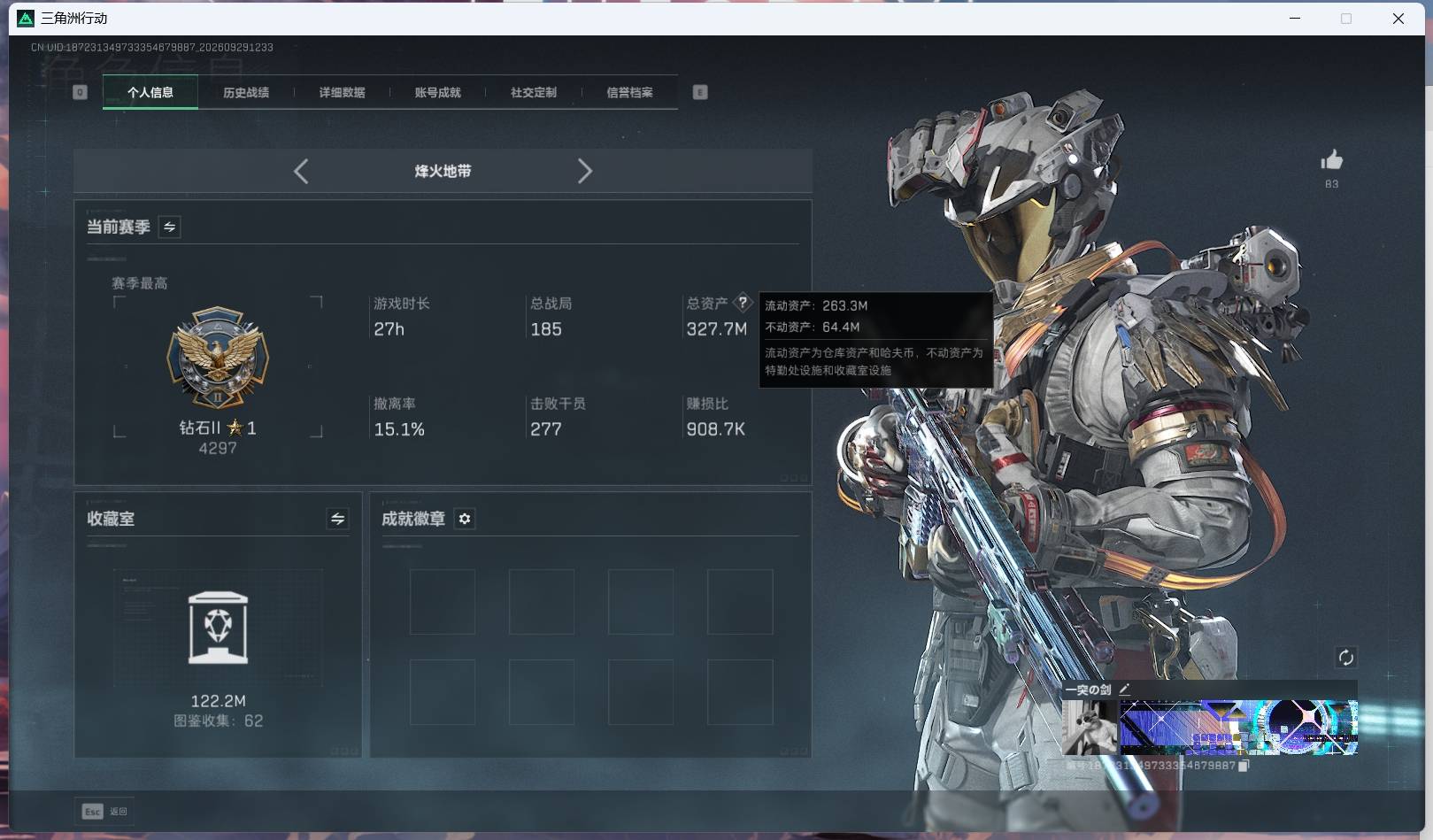This screenshot has height=840, width=1433.
Task: Click the 总战局 value 185
Action: (546, 329)
